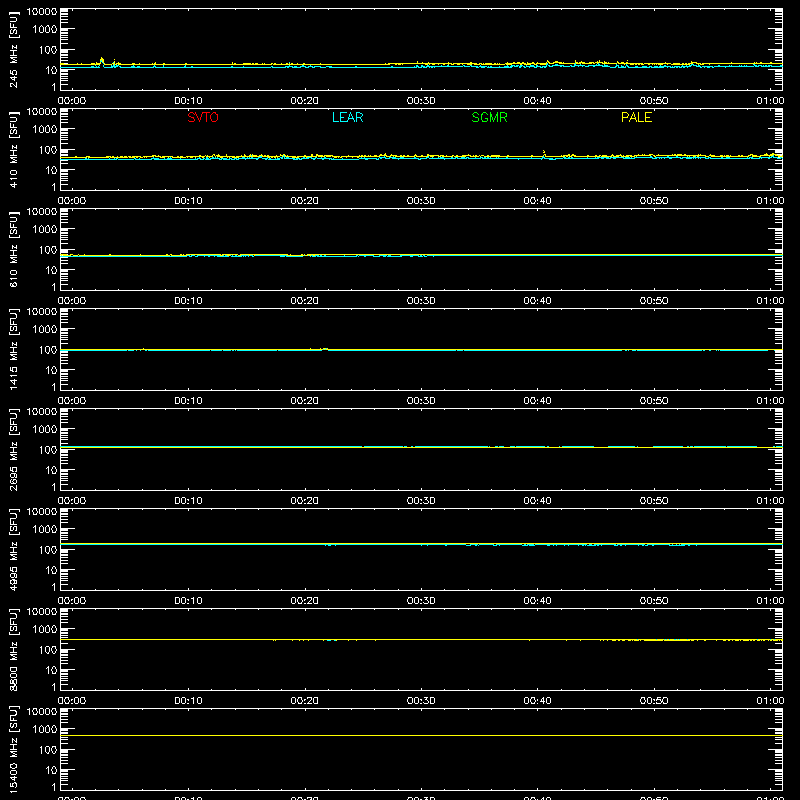Click the 01:00 time label under the 245 MHz panel
The width and height of the screenshot is (800, 800).
770,101
